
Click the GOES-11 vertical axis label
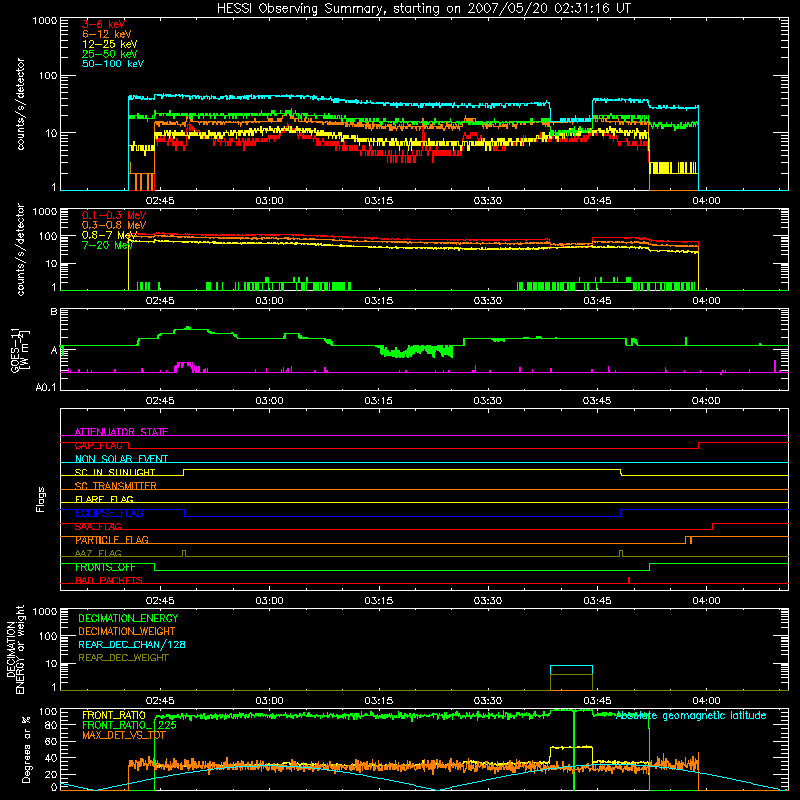(x=19, y=350)
